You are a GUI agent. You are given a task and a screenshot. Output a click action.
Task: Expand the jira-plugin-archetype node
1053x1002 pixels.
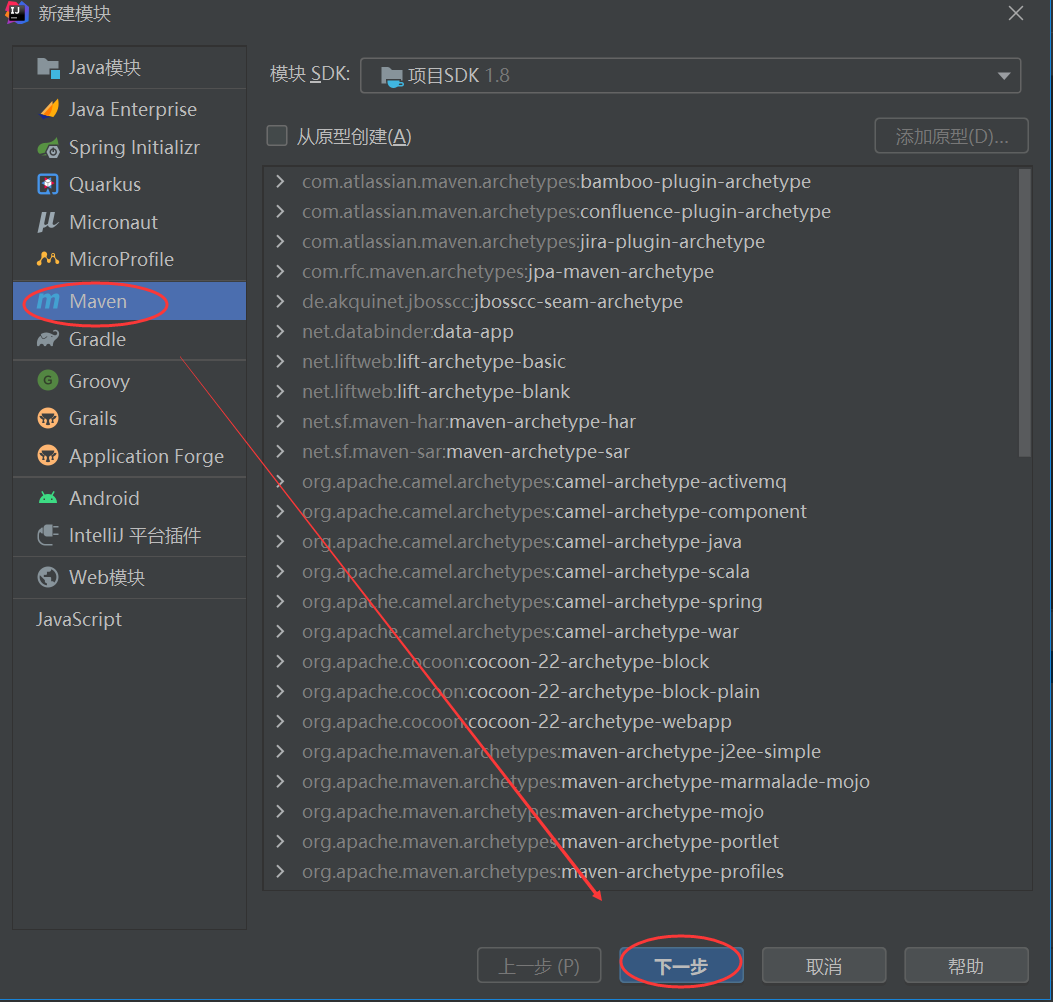(281, 241)
